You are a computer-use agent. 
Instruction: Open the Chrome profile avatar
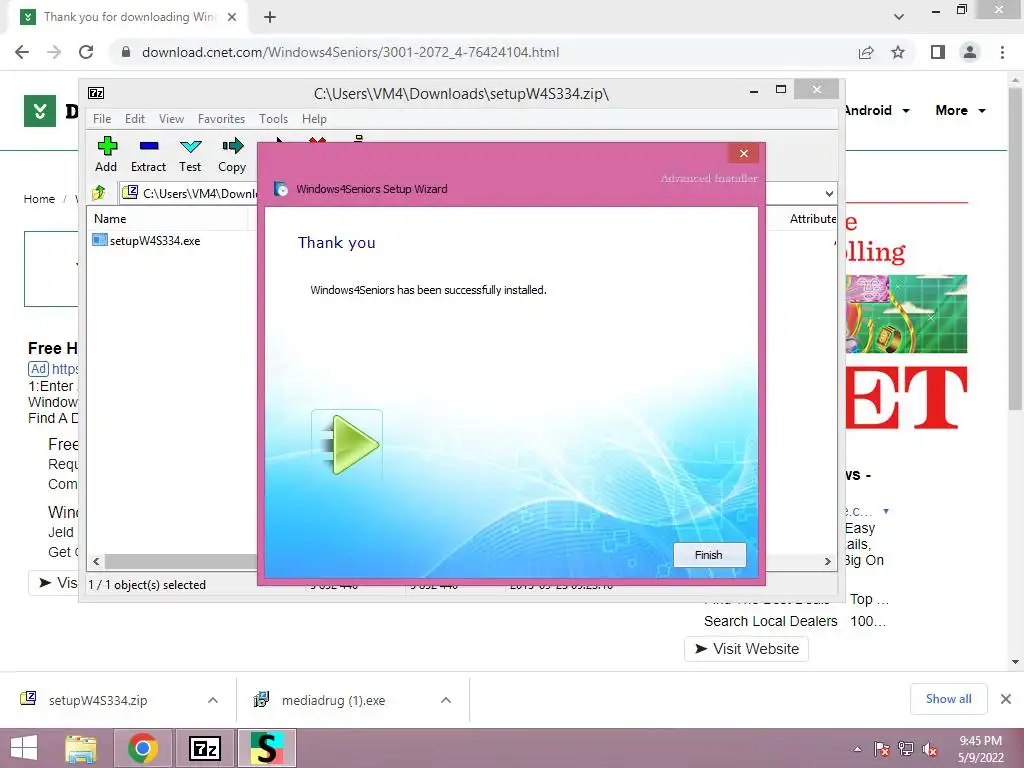pos(970,52)
